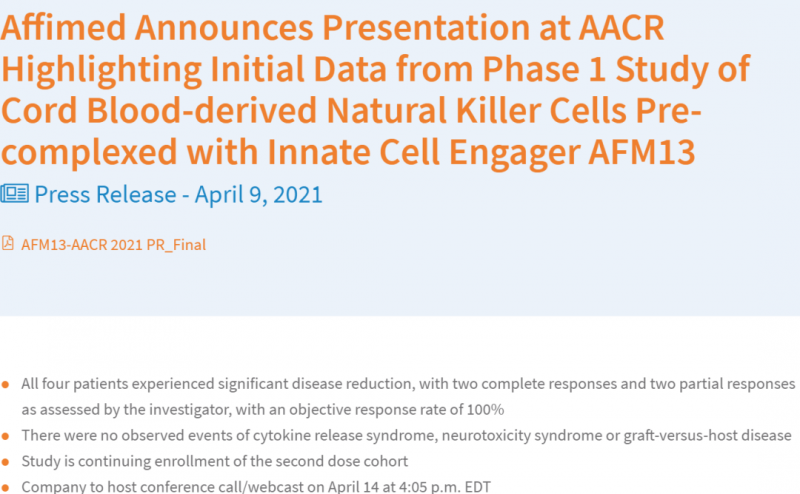Click the PDF file icon
The width and height of the screenshot is (800, 494).
tap(8, 243)
